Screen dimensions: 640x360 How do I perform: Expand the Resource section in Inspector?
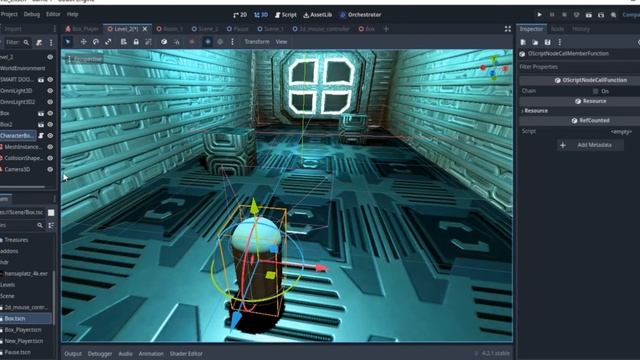click(x=535, y=111)
